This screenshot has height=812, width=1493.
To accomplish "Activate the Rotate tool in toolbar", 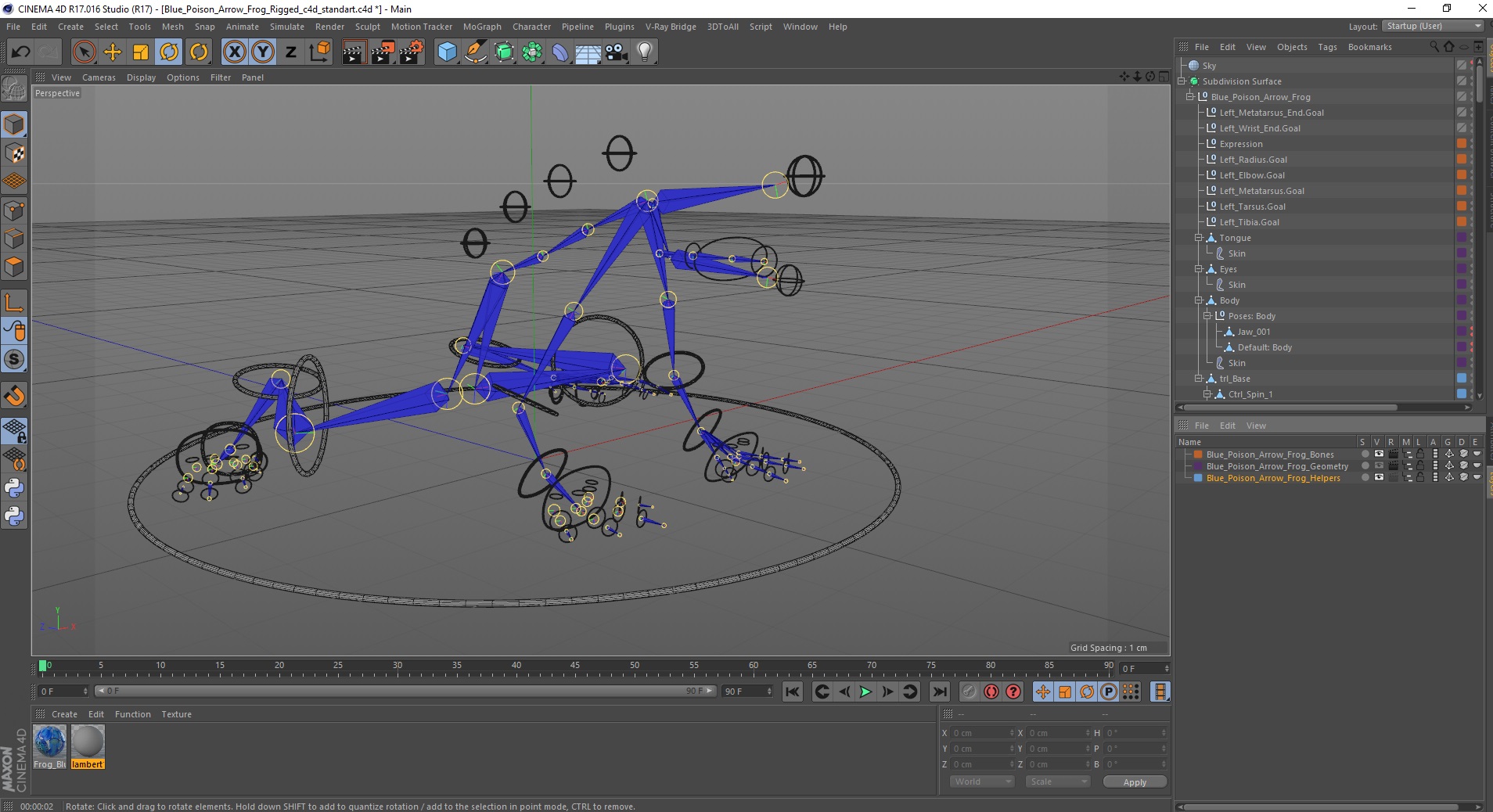I will coord(170,52).
